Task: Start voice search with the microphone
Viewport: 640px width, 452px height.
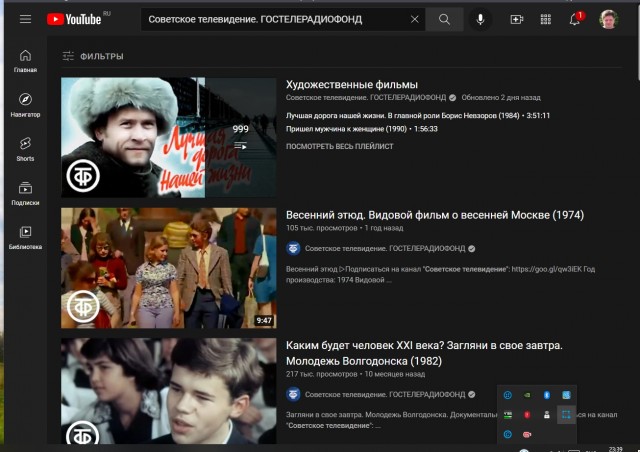Action: pos(480,19)
